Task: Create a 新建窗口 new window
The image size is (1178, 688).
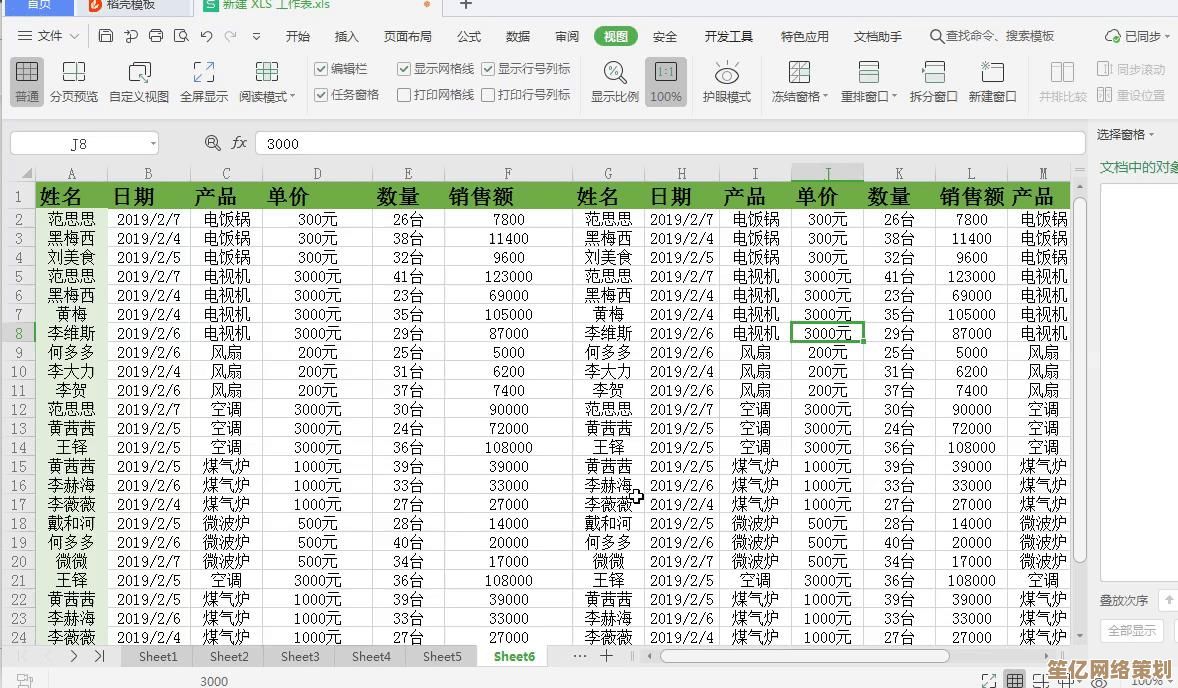Action: 991,80
